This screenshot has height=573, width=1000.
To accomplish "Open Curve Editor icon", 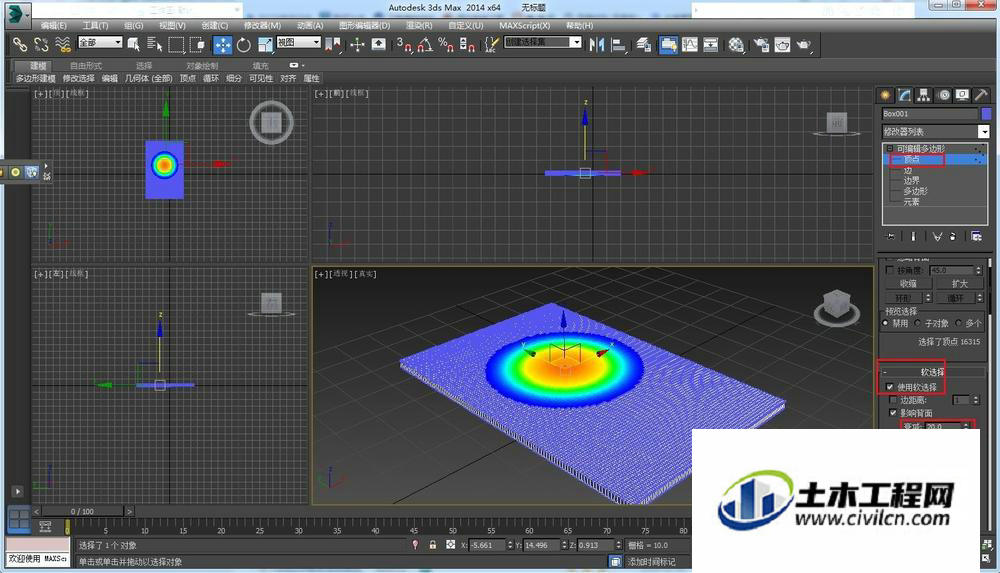I will pos(690,44).
